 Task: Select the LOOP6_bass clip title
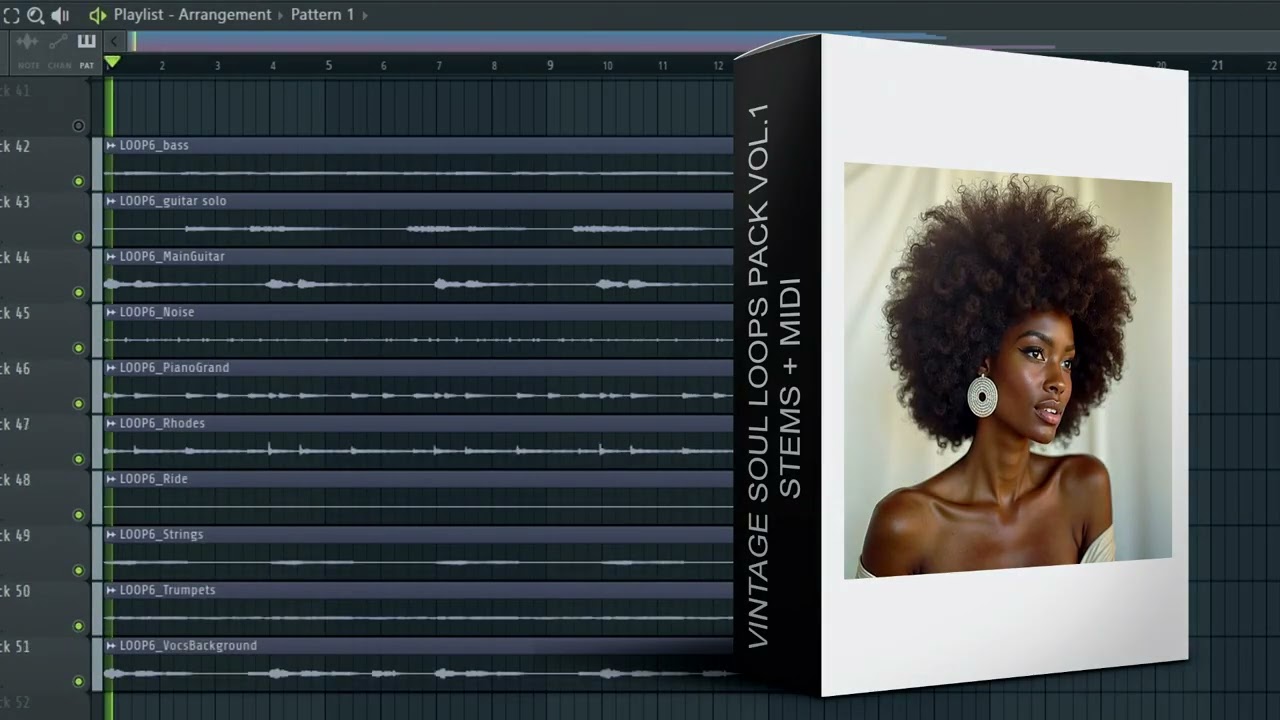pos(154,146)
